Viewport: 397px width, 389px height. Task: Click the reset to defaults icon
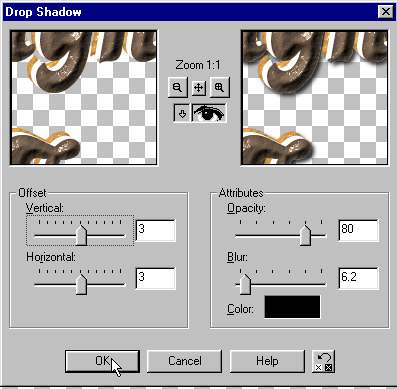(324, 362)
